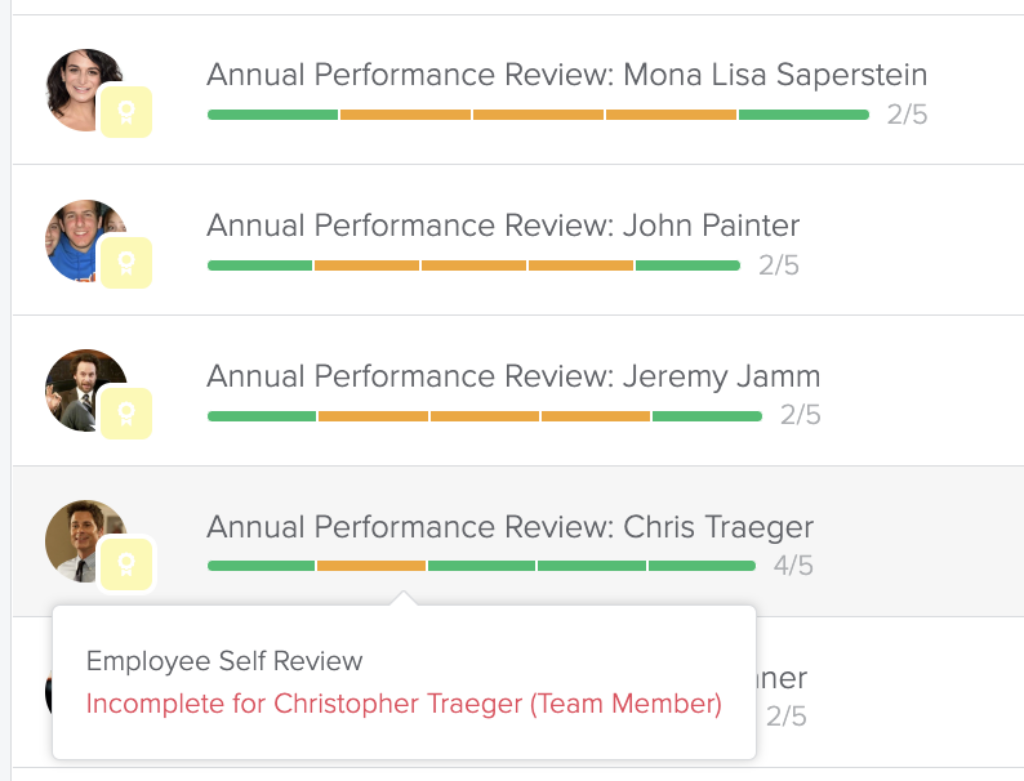Viewport: 1024px width, 781px height.
Task: Click the Jeremy Jamm review title
Action: [x=512, y=376]
